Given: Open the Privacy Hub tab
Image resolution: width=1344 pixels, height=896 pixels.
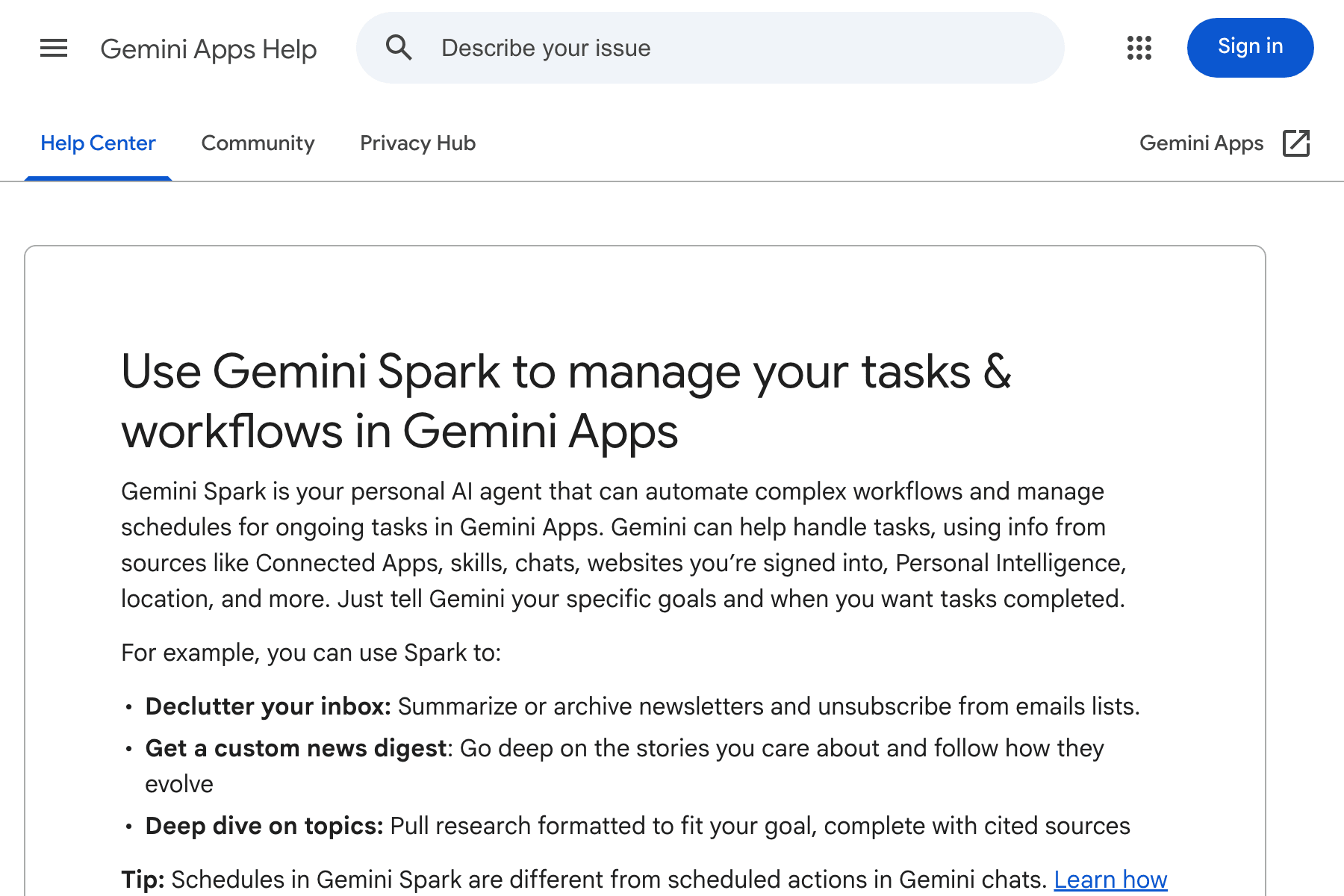Looking at the screenshot, I should tap(417, 143).
